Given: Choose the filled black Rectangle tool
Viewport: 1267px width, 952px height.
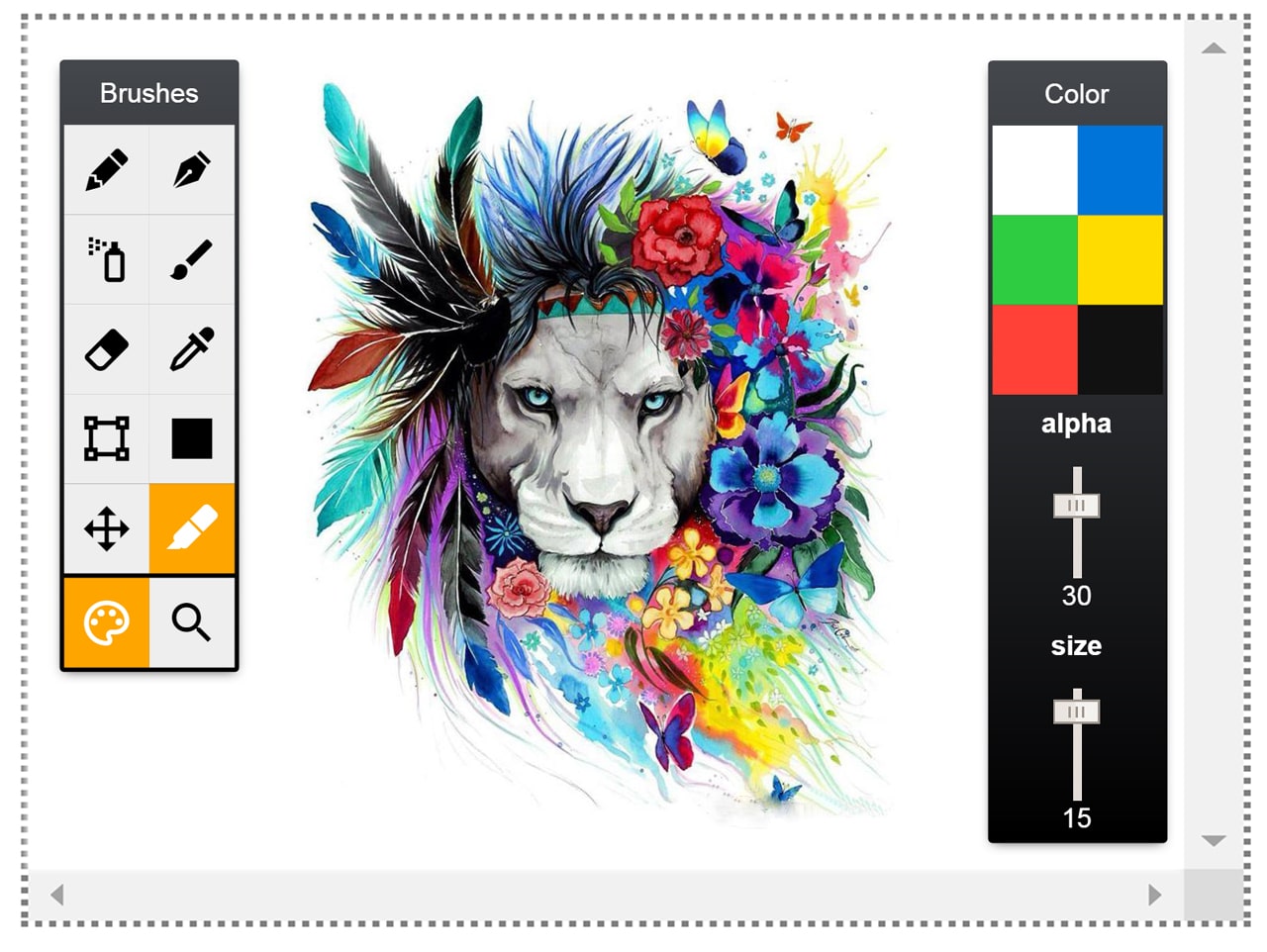Looking at the screenshot, I should [x=192, y=438].
